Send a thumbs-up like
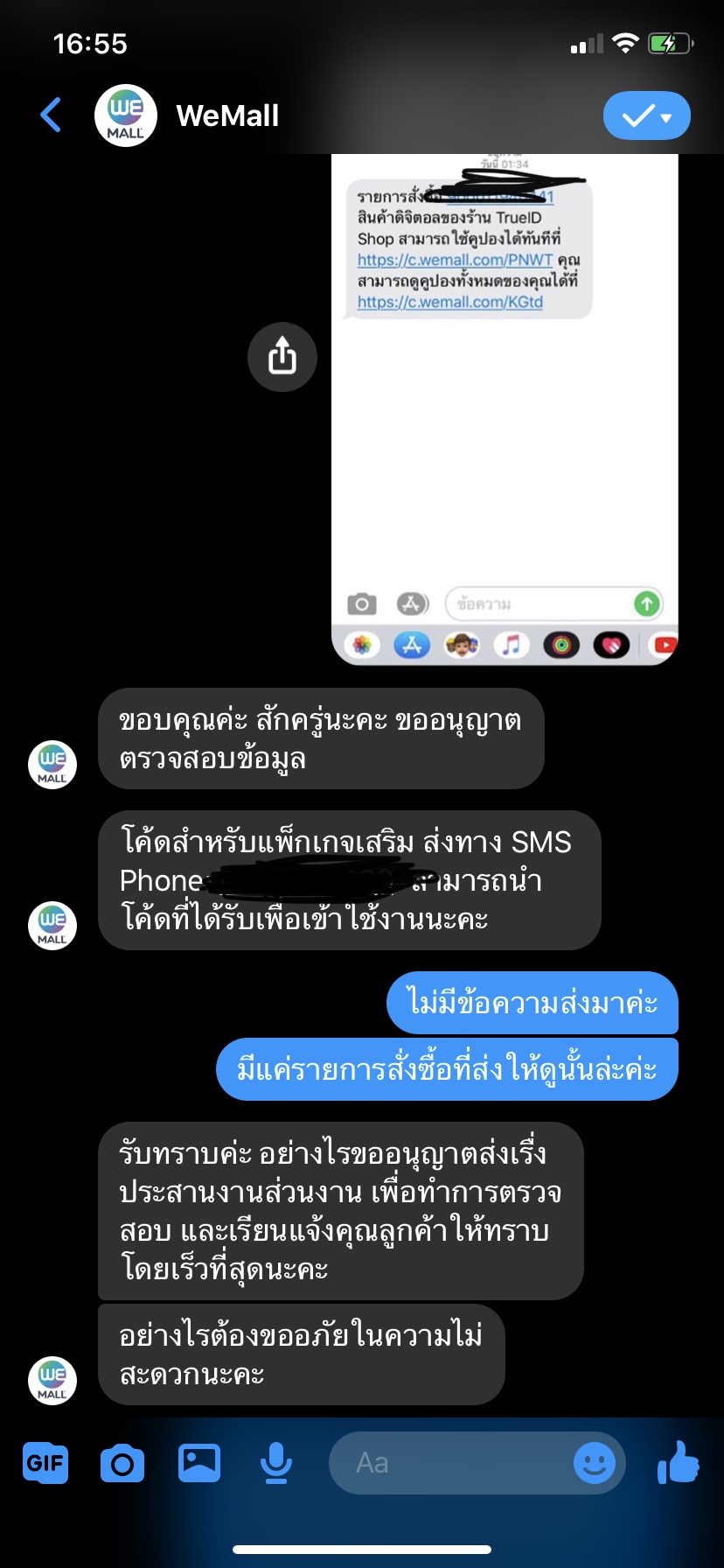The height and width of the screenshot is (1568, 724). tap(679, 1461)
